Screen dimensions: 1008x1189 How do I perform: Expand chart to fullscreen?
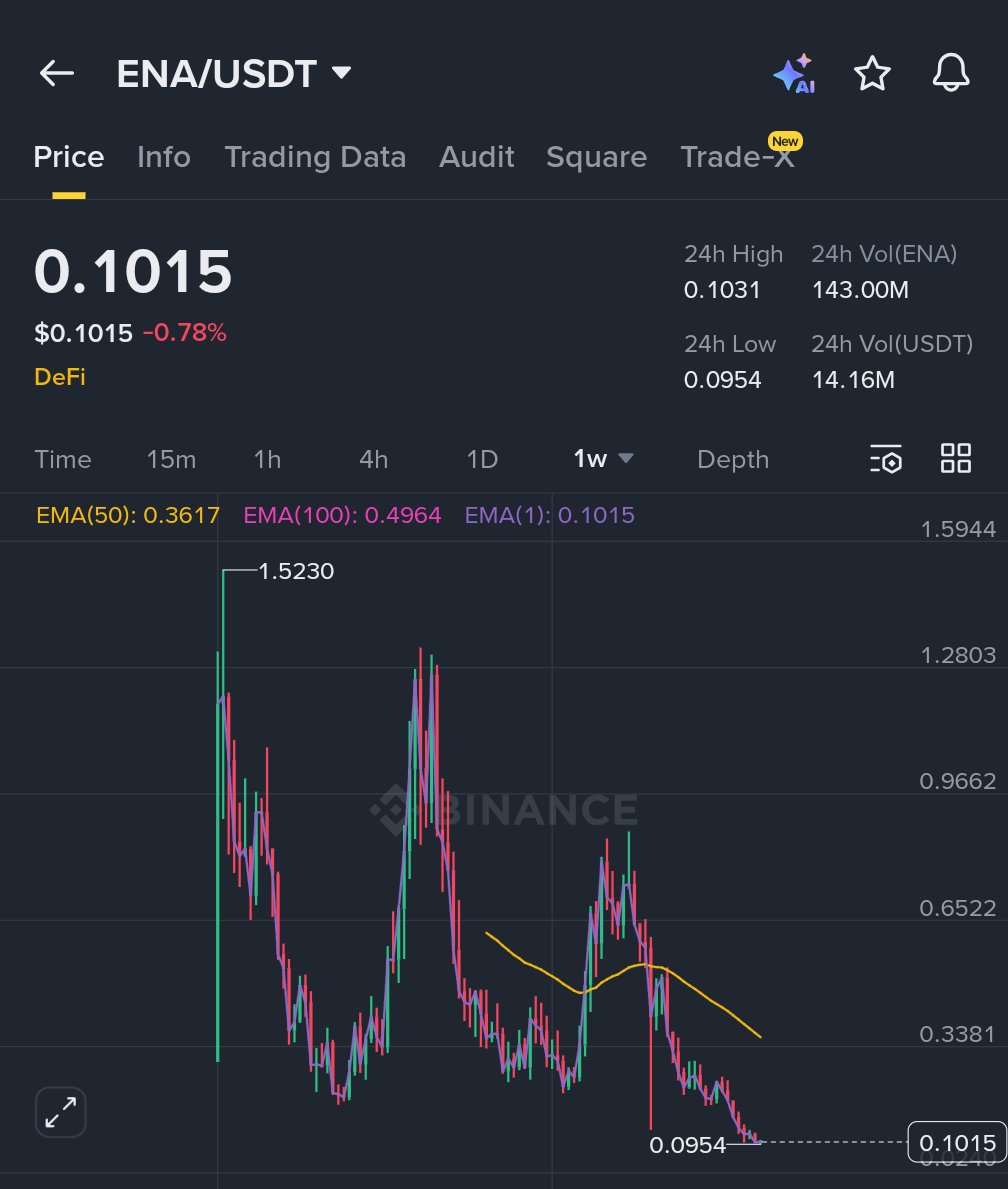pos(61,1112)
